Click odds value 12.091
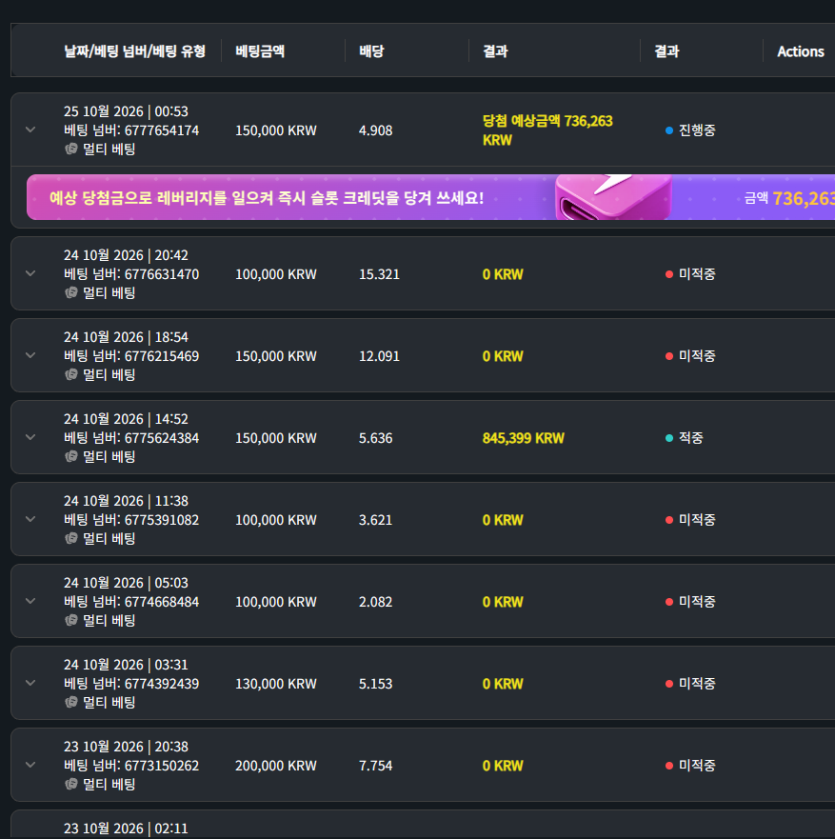This screenshot has width=835, height=839. (x=379, y=356)
